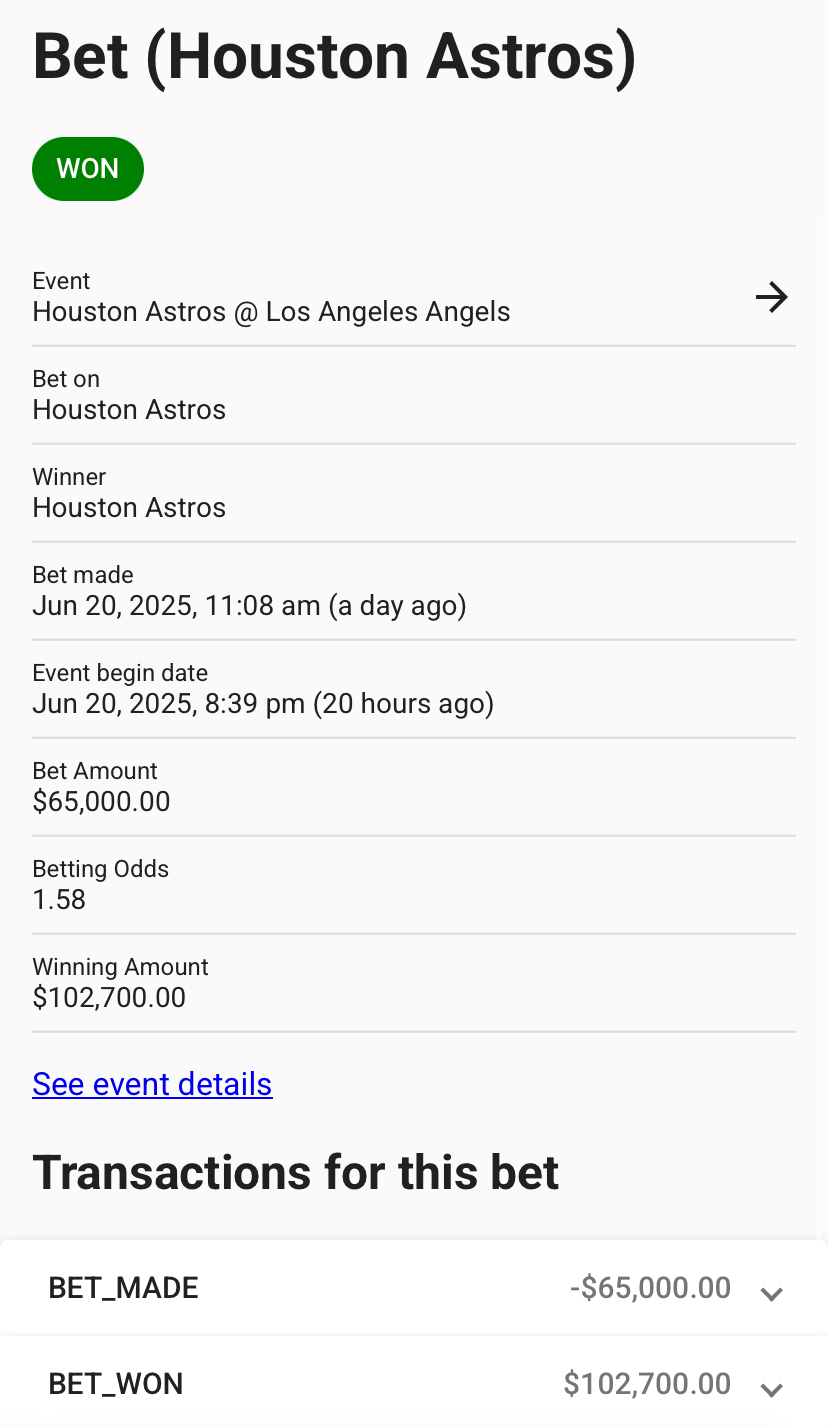Select the Event begin date 8:39 pm

[263, 704]
